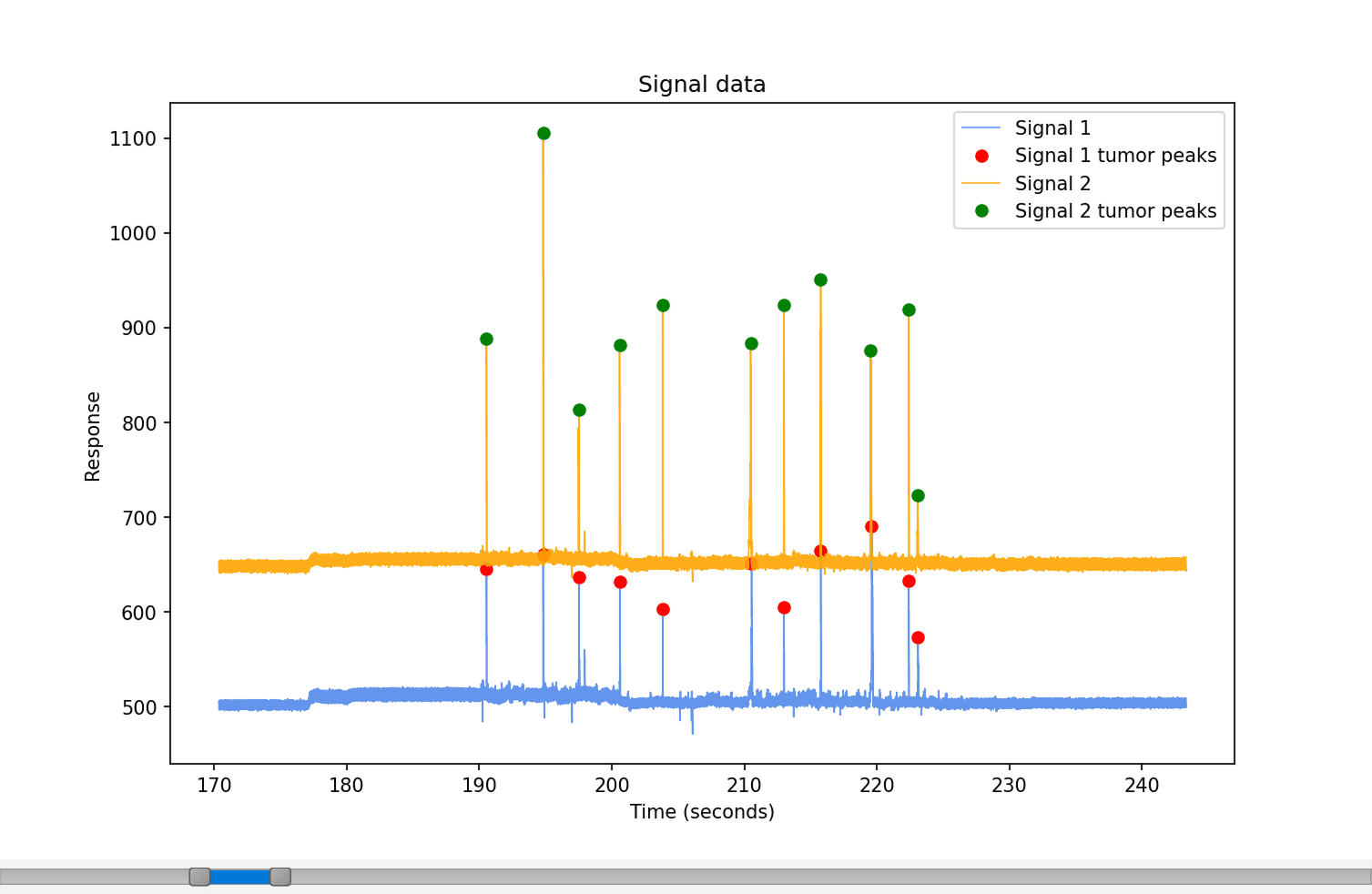Viewport: 1372px width, 894px height.
Task: Click the first green marker near 190 seconds
Action: click(x=484, y=338)
